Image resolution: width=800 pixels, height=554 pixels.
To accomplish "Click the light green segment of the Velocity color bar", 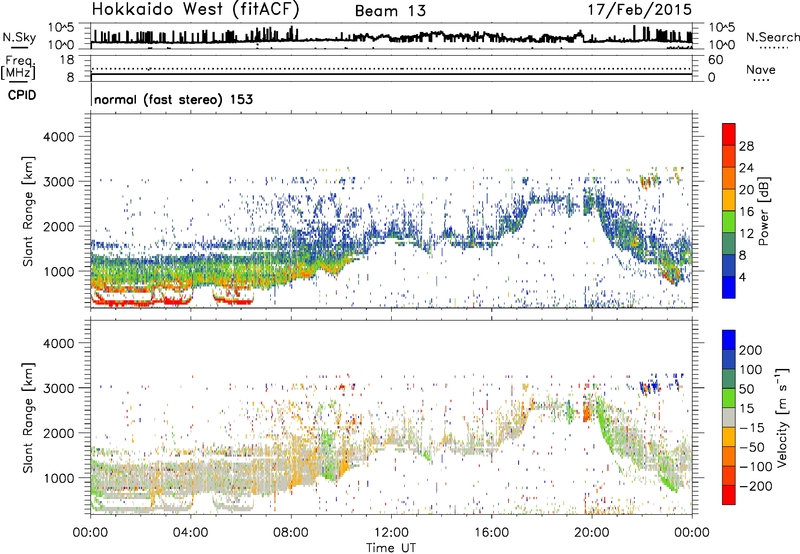I will click(x=729, y=398).
